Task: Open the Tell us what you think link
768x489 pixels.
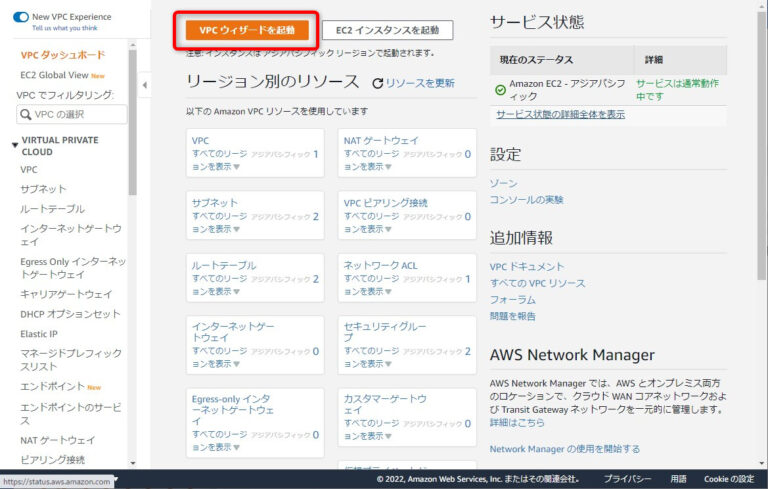Action: pyautogui.click(x=65, y=28)
